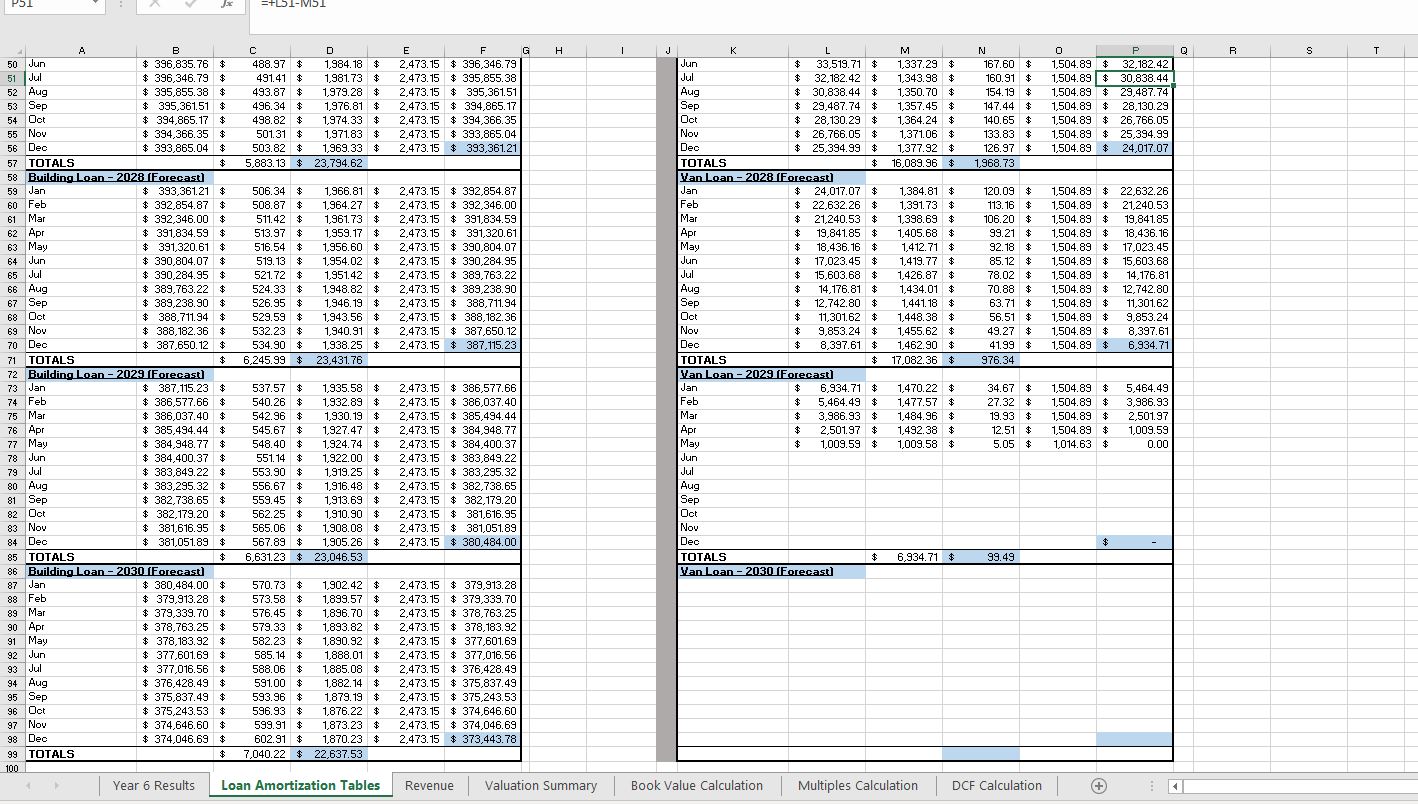Select the van loan balance cell 0.00
Viewport: 1418px width, 804px height.
pyautogui.click(x=1135, y=444)
